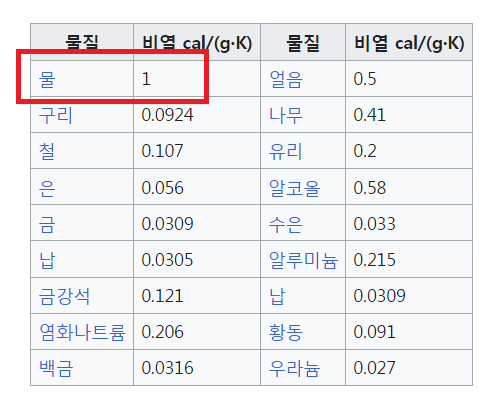Open the 물 link
This screenshot has width=494, height=409.
coord(47,80)
